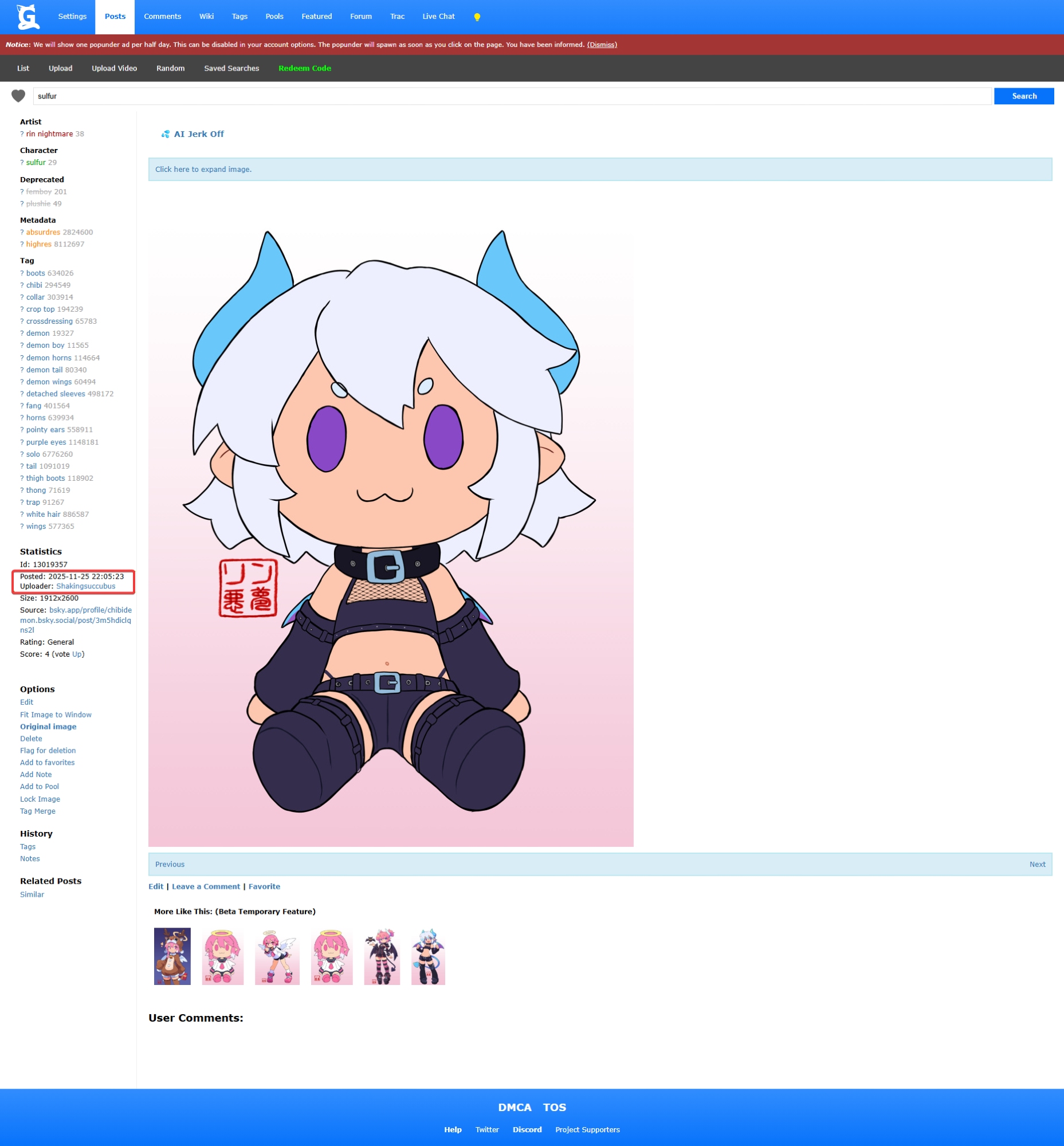Toggle Fit Image to Window option
The image size is (1064, 1146).
pyautogui.click(x=56, y=715)
